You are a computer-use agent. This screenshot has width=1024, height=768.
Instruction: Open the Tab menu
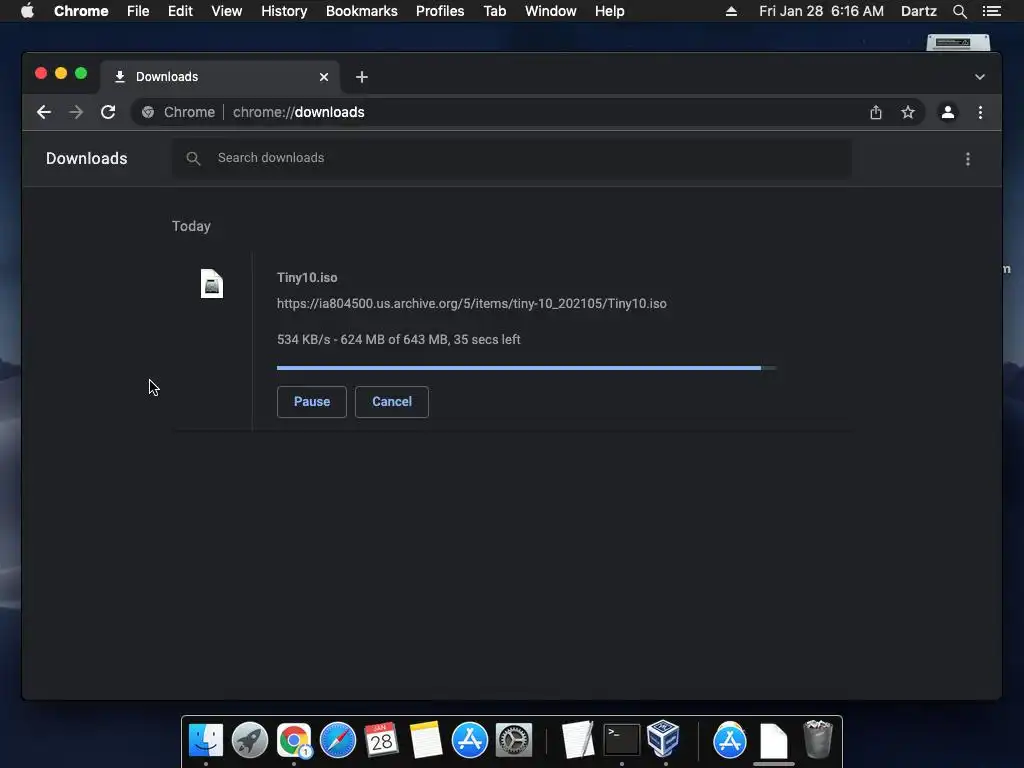click(494, 11)
